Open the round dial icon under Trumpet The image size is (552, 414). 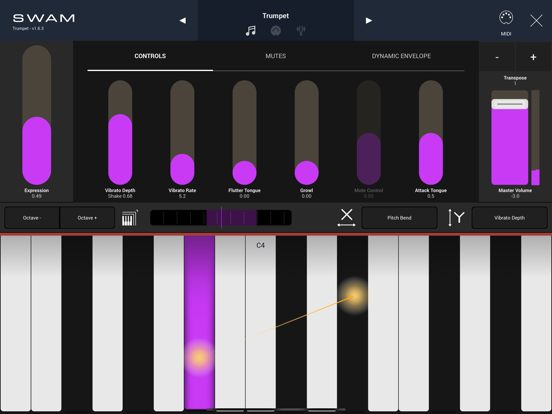pyautogui.click(x=276, y=31)
